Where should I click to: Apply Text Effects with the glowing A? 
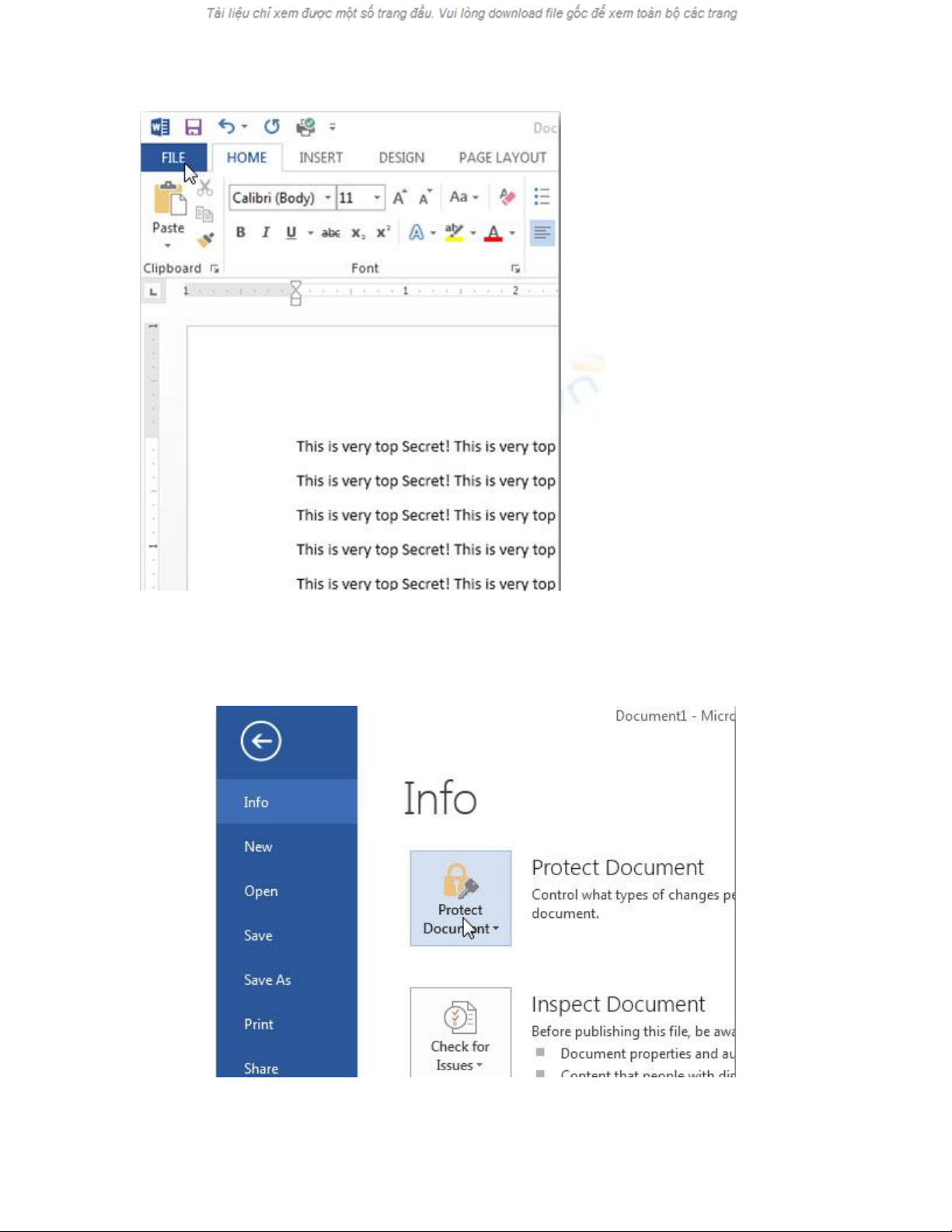pos(417,232)
